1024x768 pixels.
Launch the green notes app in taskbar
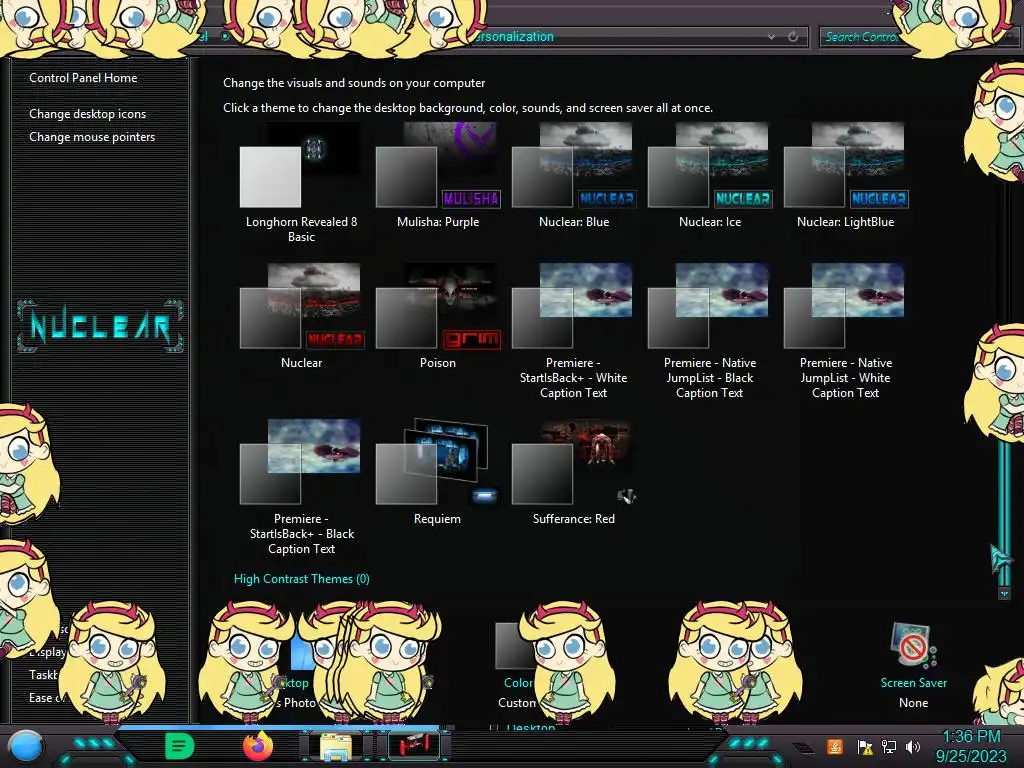point(180,746)
